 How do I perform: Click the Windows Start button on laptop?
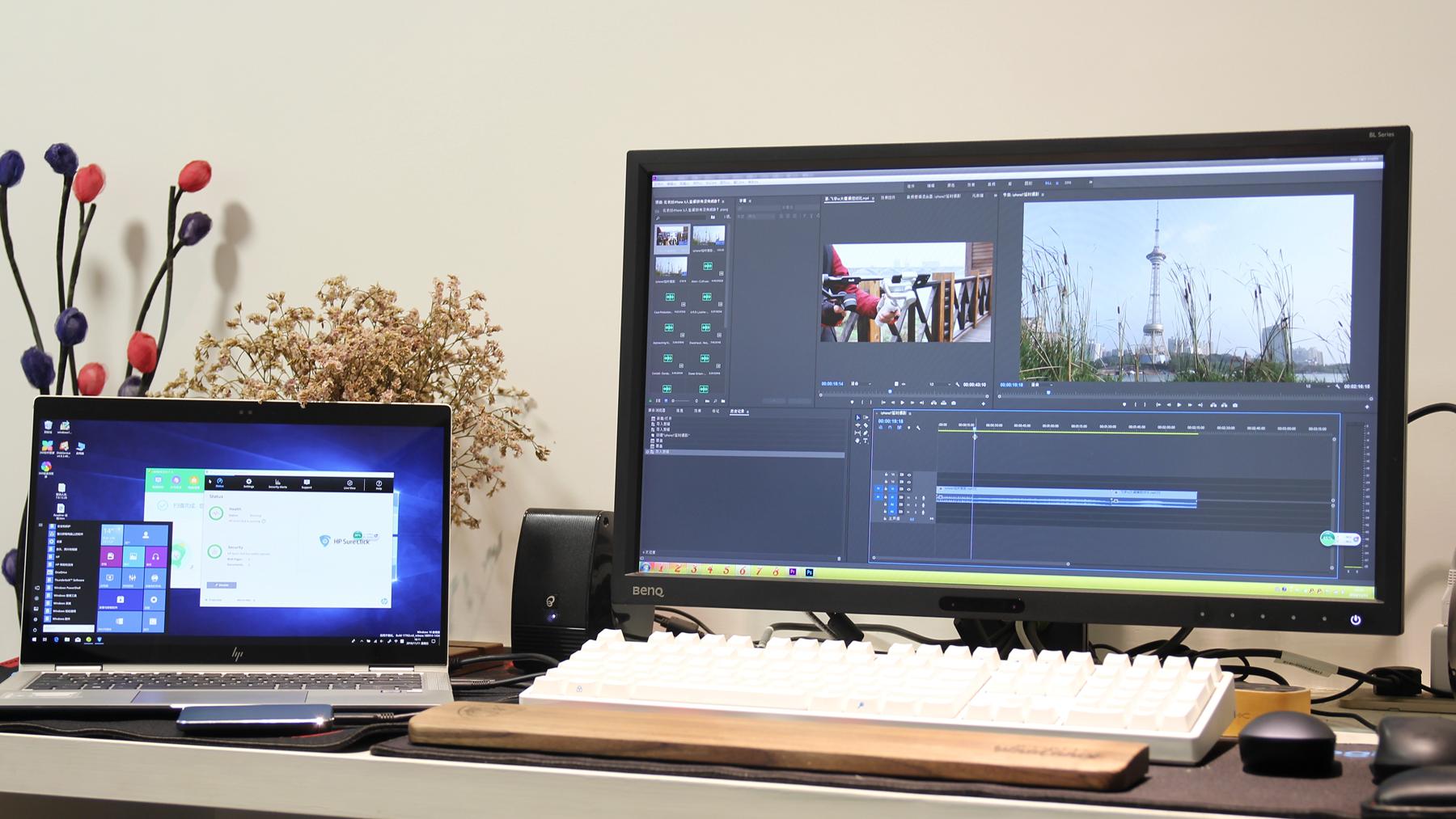[x=35, y=640]
